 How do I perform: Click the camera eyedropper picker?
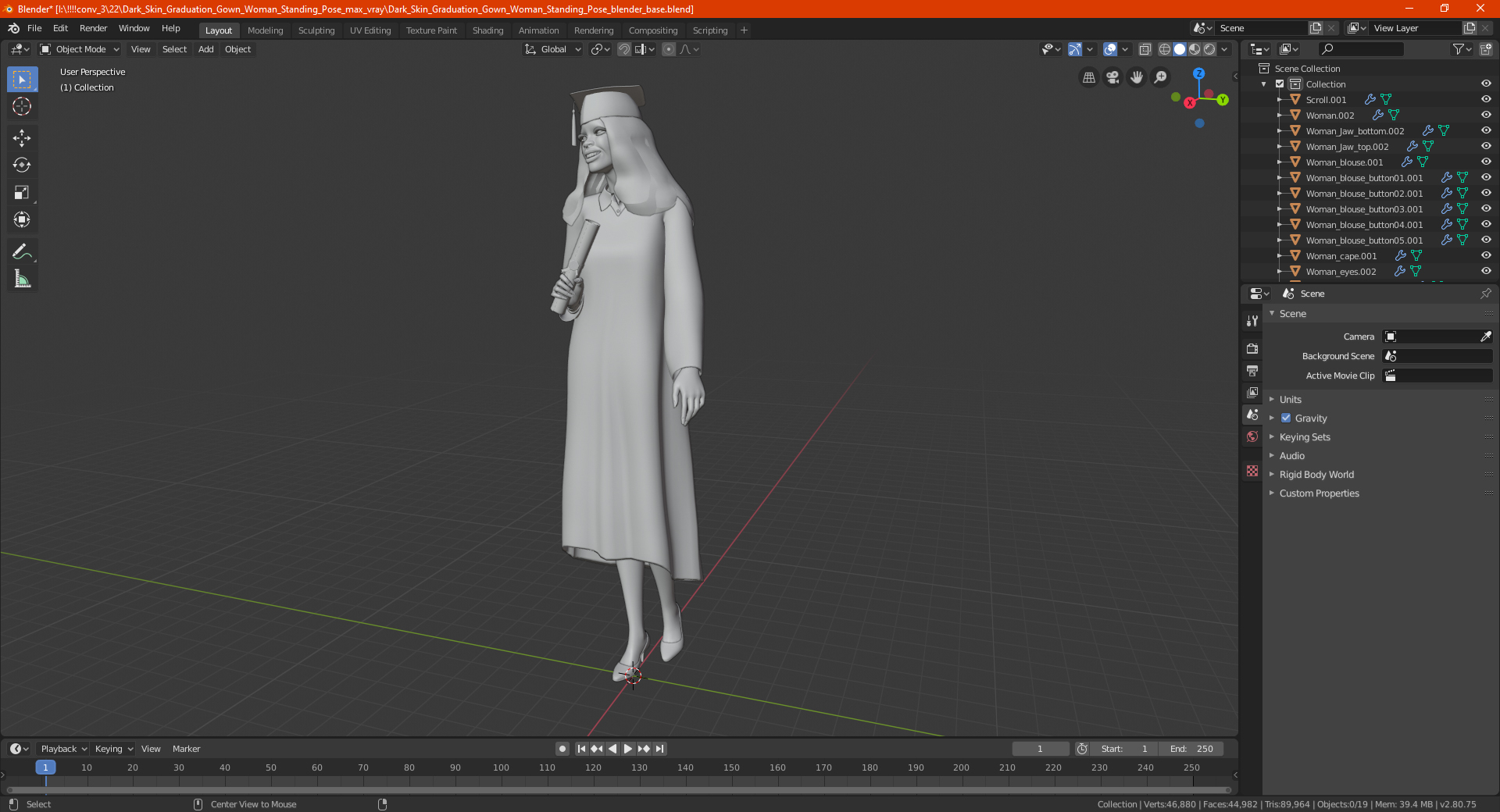(x=1485, y=337)
